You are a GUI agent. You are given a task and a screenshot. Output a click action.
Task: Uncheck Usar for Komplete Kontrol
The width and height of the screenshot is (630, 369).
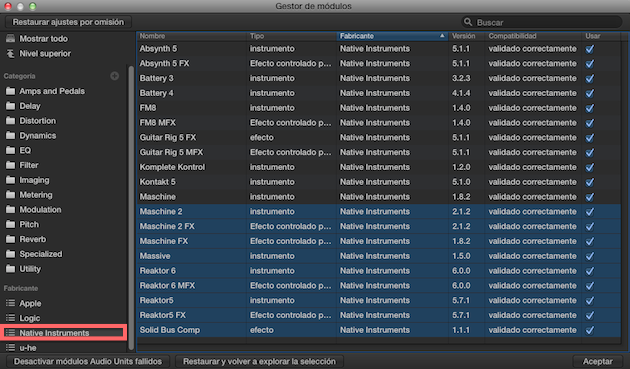point(590,167)
